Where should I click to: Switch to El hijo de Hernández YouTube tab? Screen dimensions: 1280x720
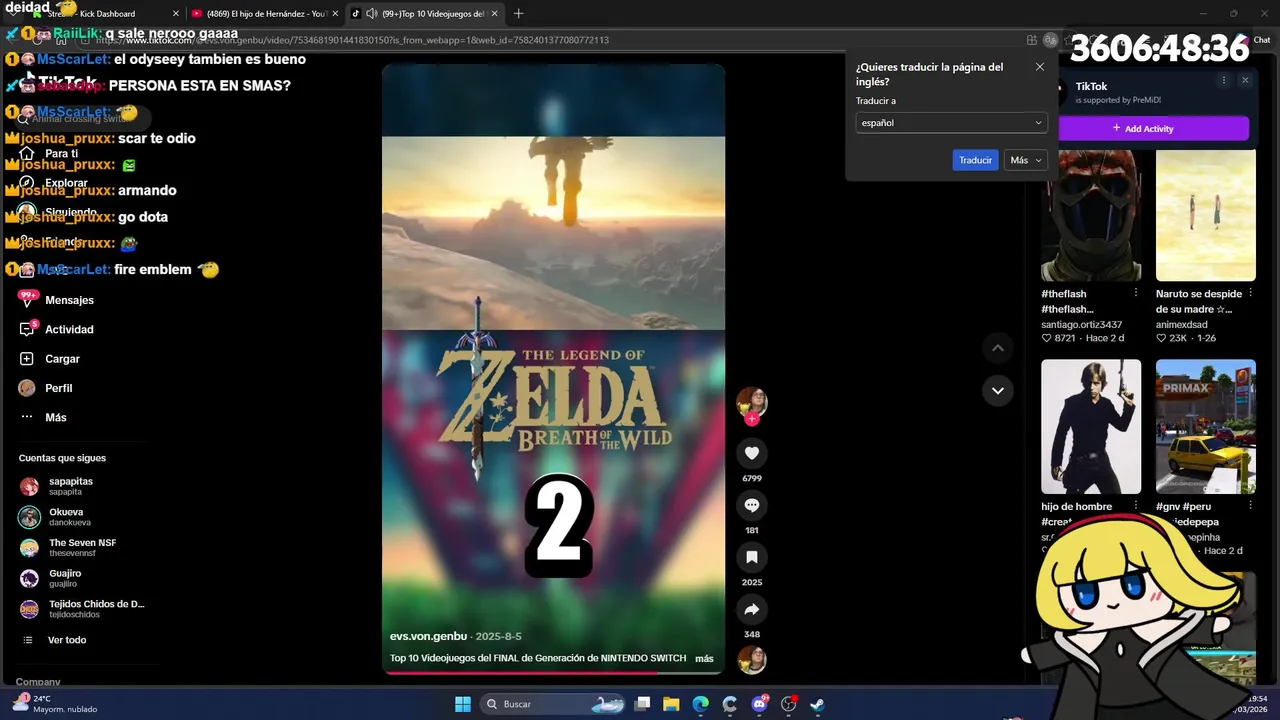pyautogui.click(x=265, y=14)
